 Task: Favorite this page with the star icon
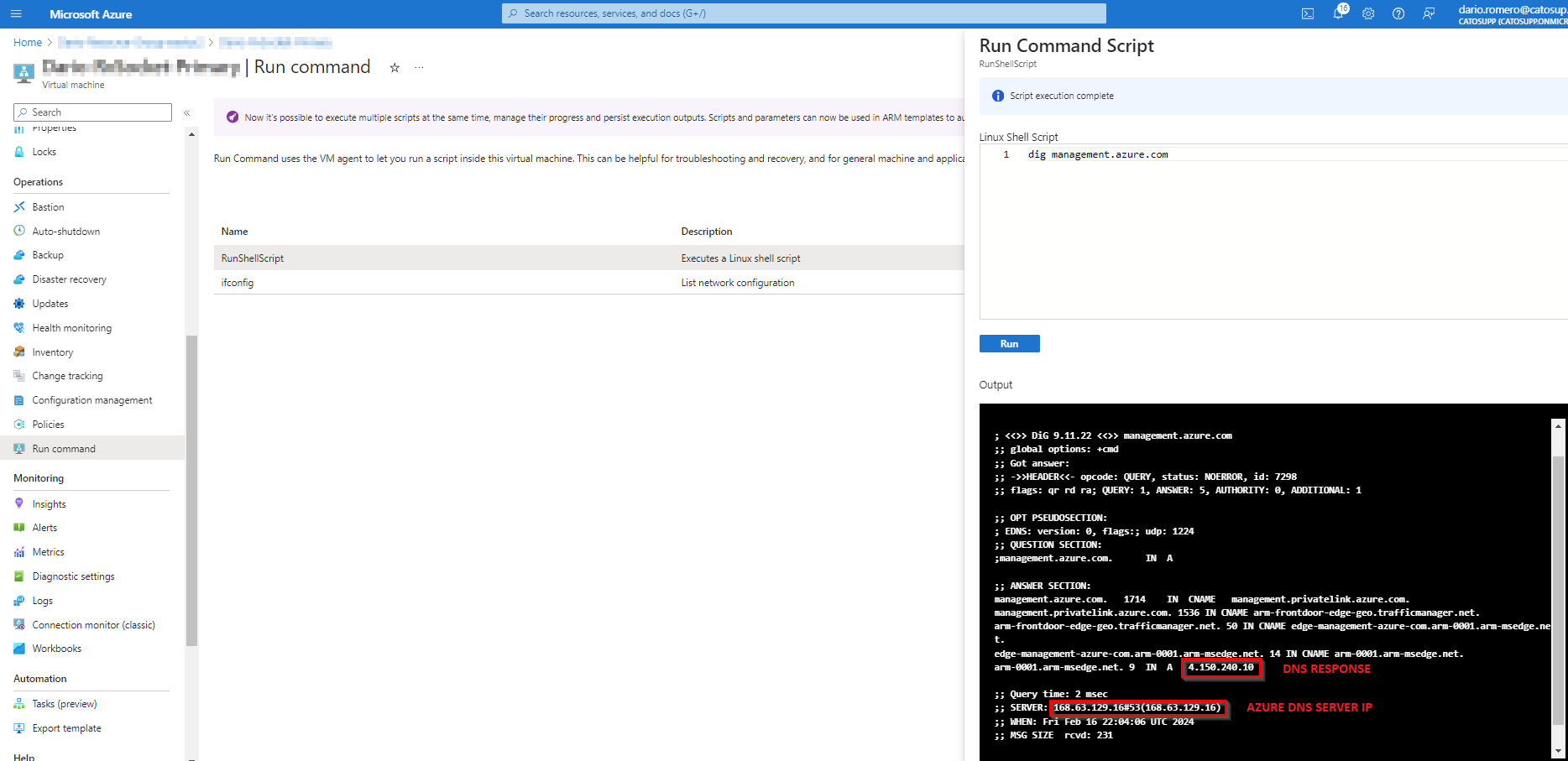395,68
